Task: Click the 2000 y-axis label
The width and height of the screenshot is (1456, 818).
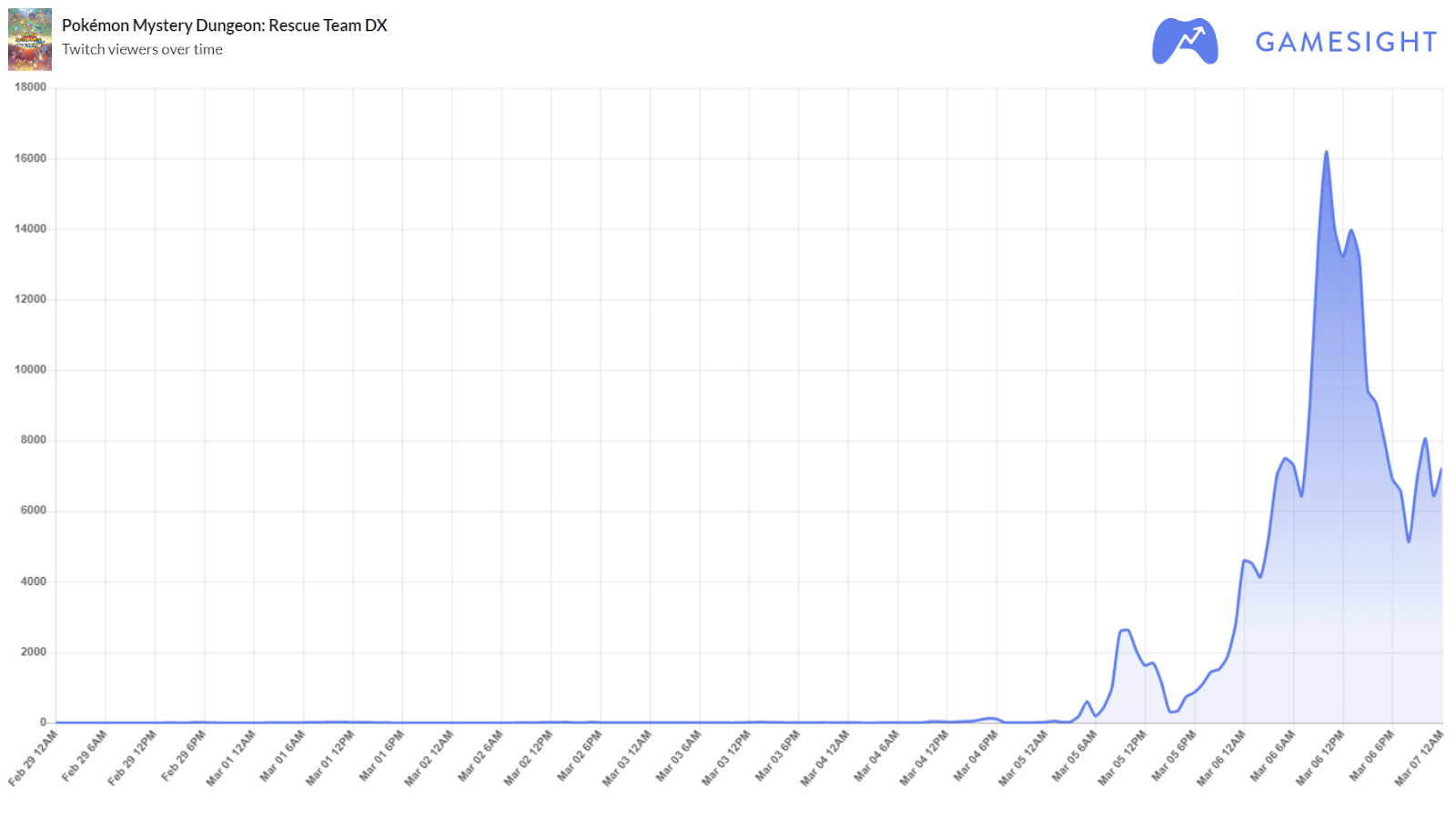Action: tap(33, 651)
